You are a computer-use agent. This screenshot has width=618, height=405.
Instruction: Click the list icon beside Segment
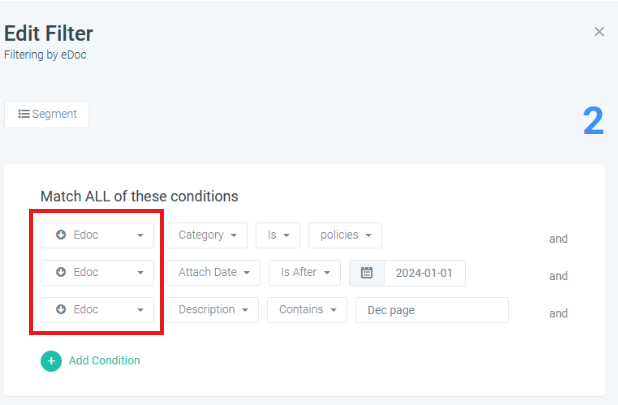click(x=24, y=114)
